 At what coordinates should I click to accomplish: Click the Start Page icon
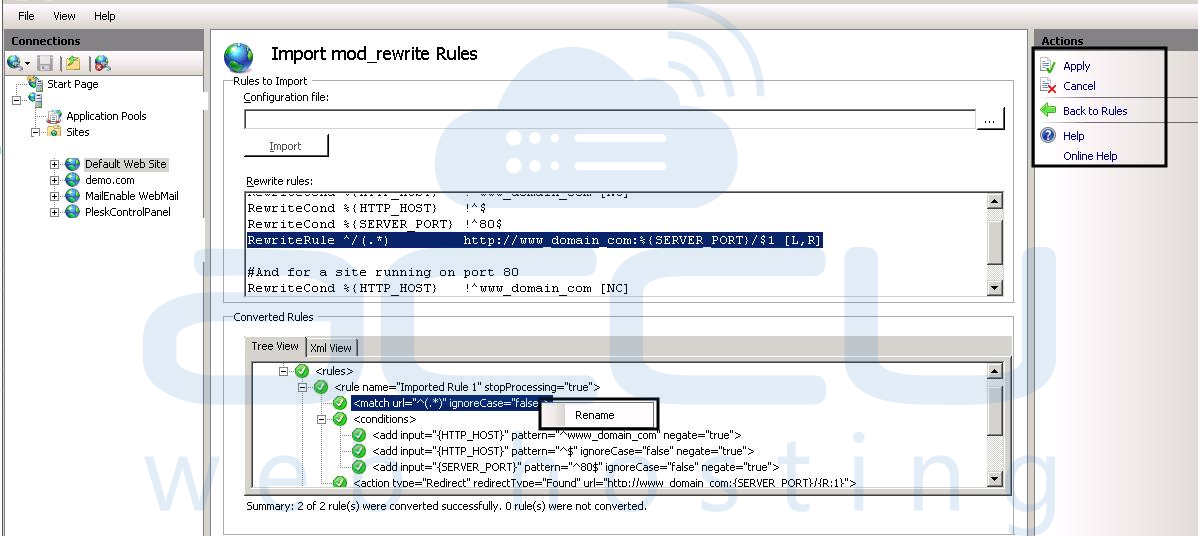click(x=35, y=83)
